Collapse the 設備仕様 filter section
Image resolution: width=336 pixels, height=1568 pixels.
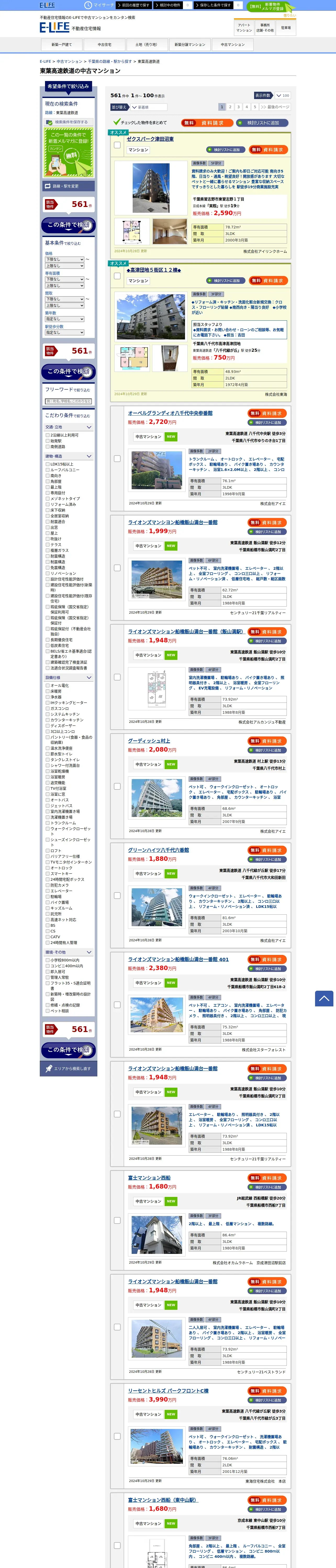[69, 677]
